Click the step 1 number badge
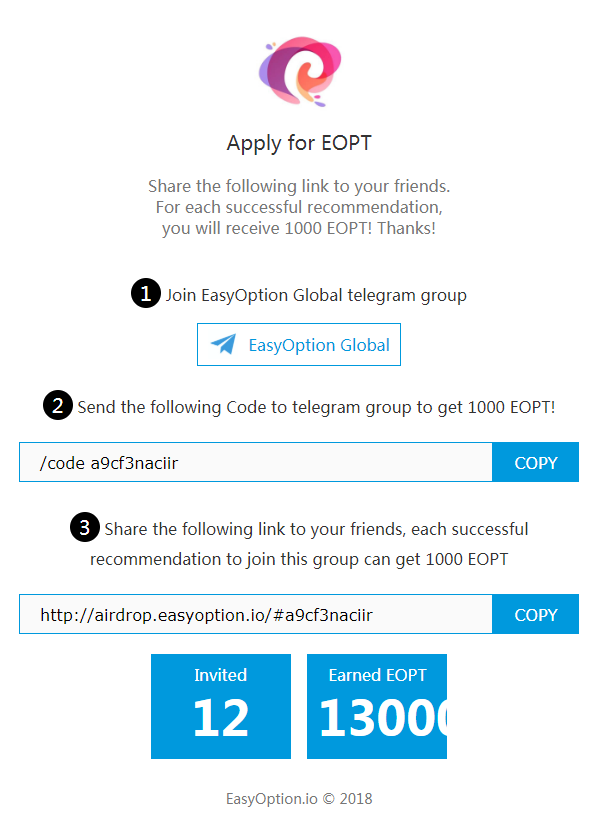 click(x=146, y=293)
